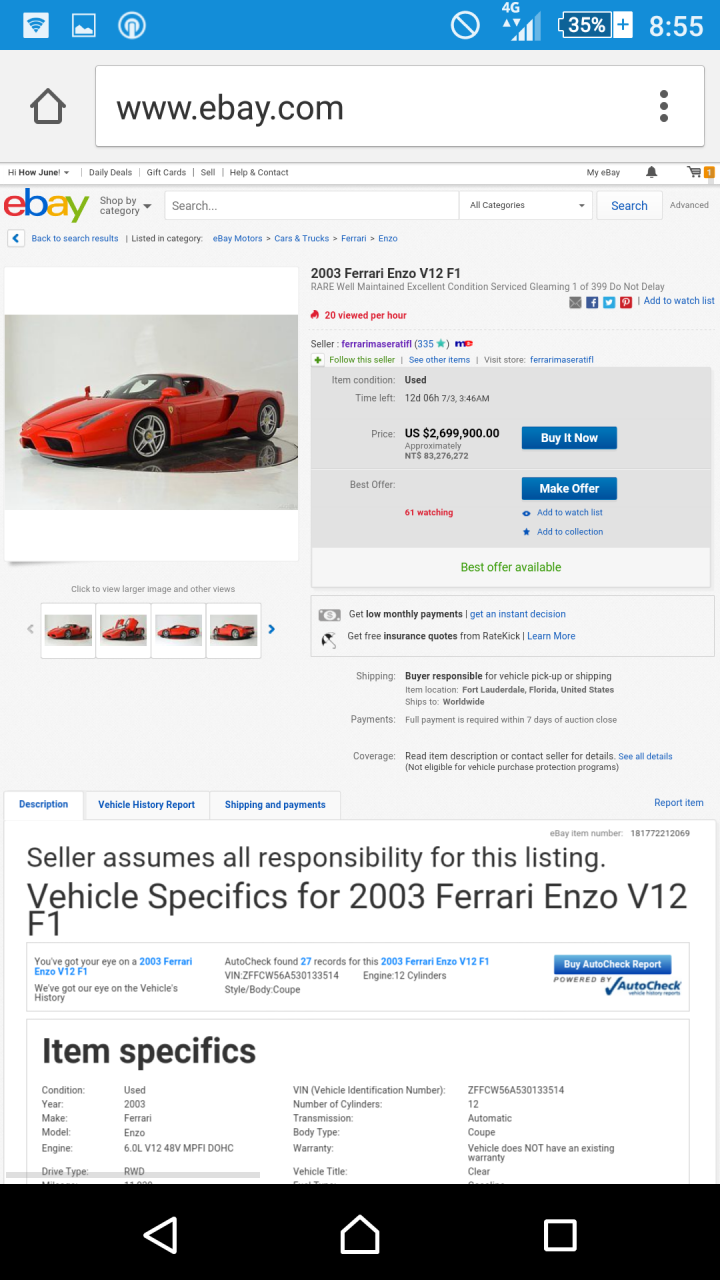Tap the Android back navigation button
Viewport: 720px width, 1280px height.
click(161, 1234)
